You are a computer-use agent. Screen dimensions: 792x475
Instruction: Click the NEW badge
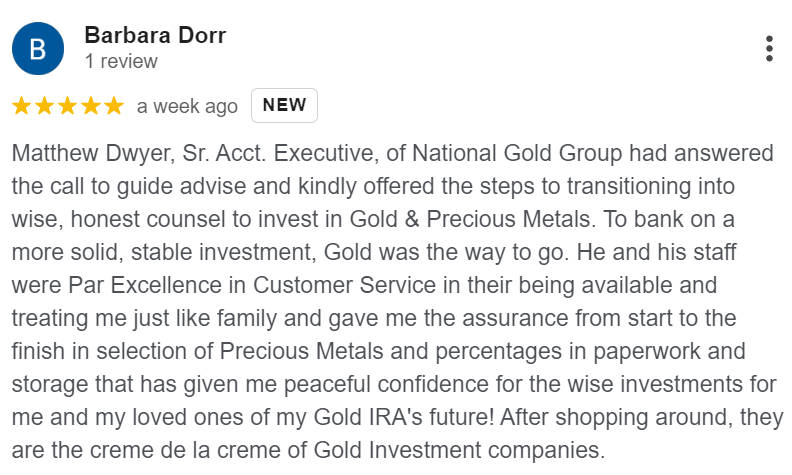[284, 105]
